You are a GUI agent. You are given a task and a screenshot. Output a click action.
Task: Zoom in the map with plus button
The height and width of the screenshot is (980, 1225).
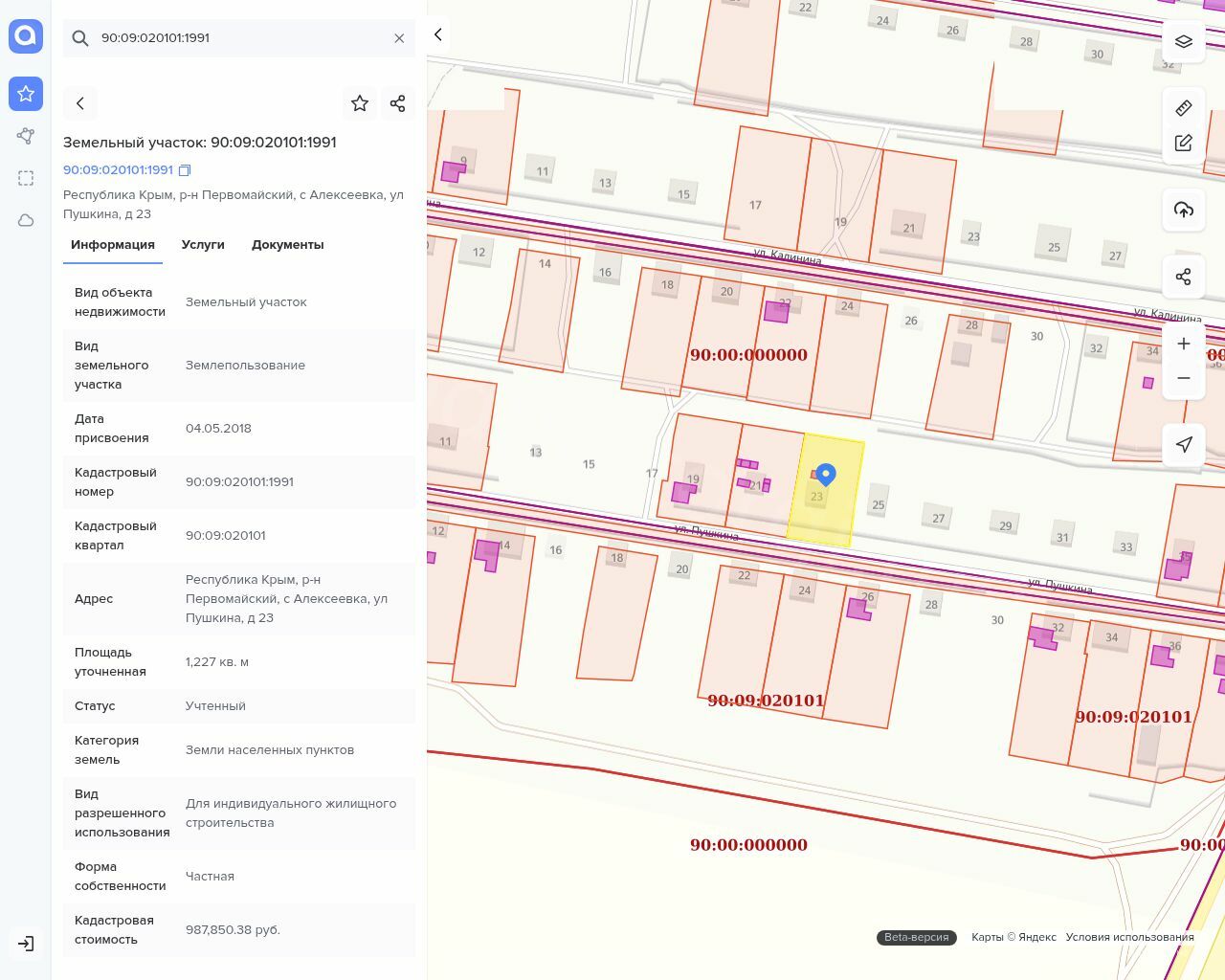pyautogui.click(x=1184, y=344)
